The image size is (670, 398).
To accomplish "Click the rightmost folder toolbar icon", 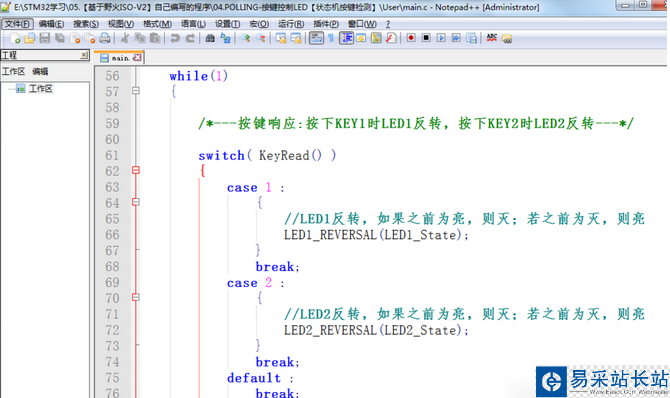I will tap(507, 39).
